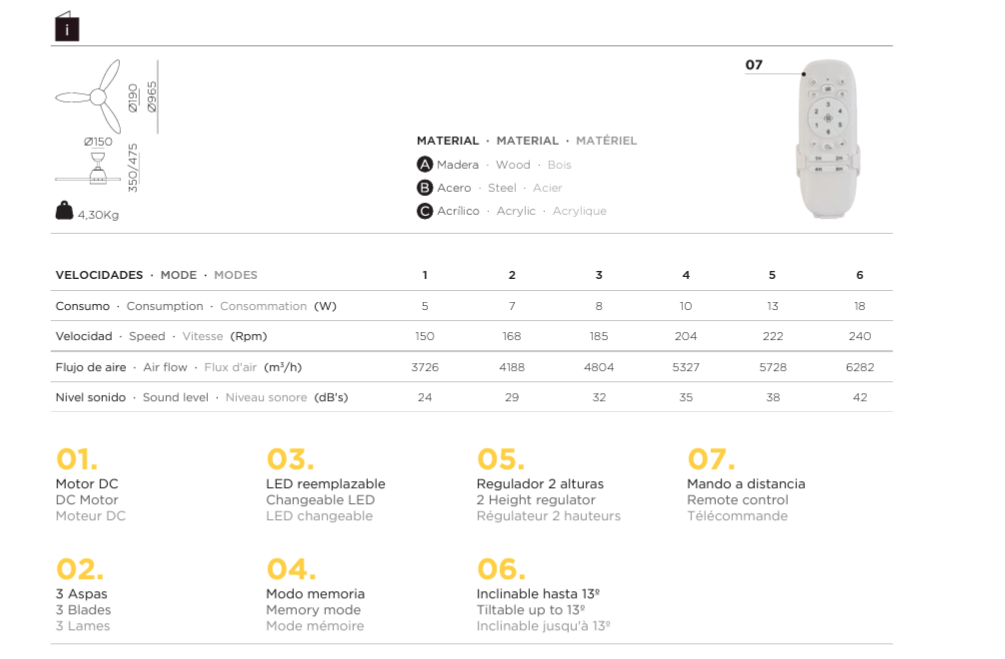1005x659 pixels.
Task: Click the fan blade top-view diagram
Action: (89, 96)
